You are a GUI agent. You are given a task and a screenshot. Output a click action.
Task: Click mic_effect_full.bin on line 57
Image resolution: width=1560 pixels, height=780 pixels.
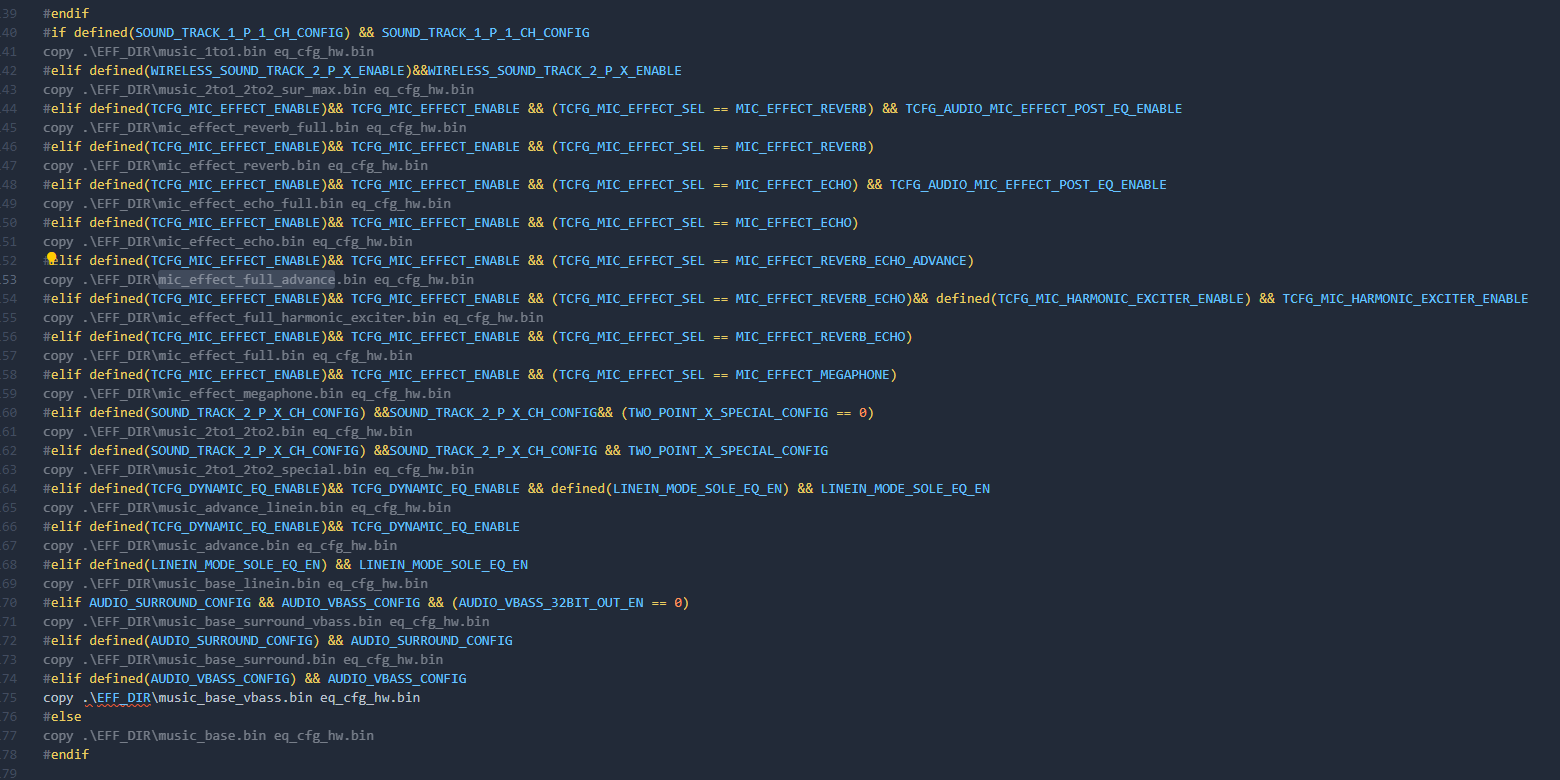[231, 355]
